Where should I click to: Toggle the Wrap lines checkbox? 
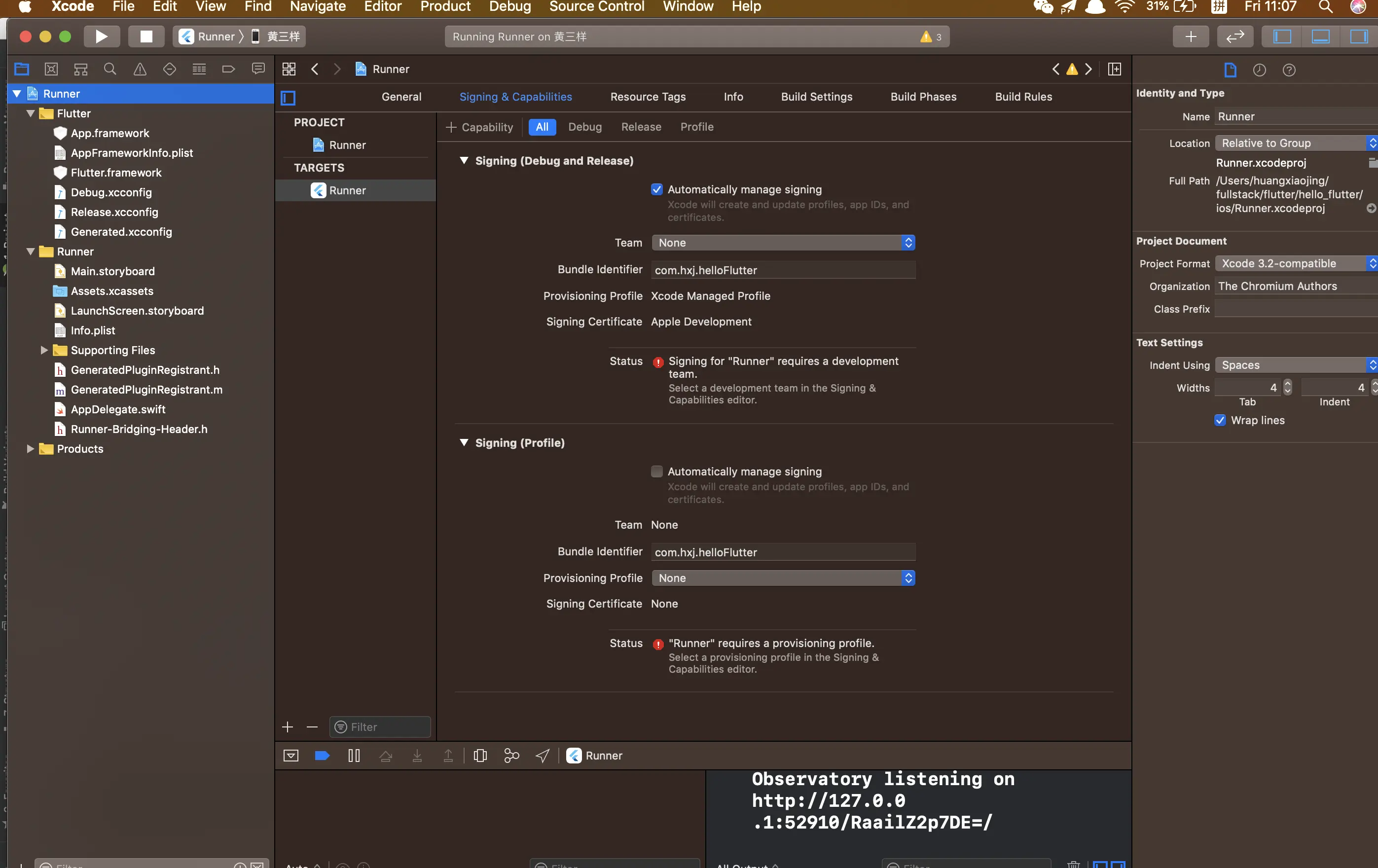tap(1220, 421)
